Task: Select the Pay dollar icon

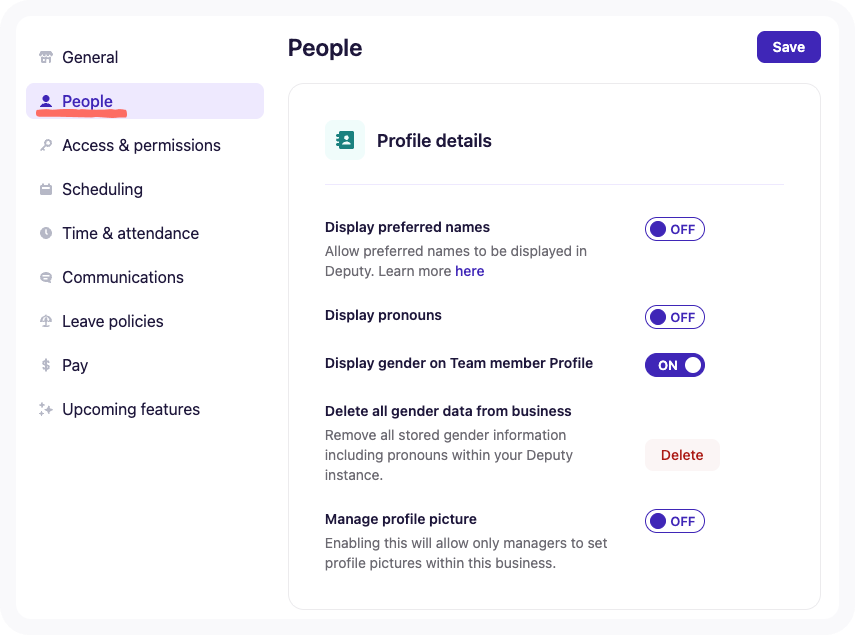Action: (46, 365)
